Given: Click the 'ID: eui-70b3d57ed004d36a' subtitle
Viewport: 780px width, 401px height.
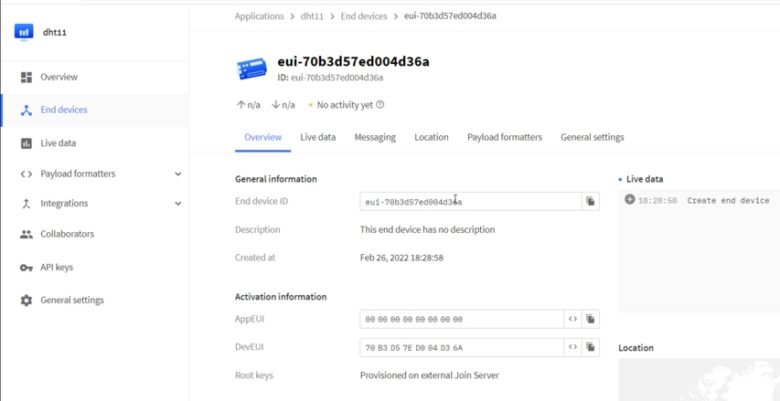Looking at the screenshot, I should (330, 78).
